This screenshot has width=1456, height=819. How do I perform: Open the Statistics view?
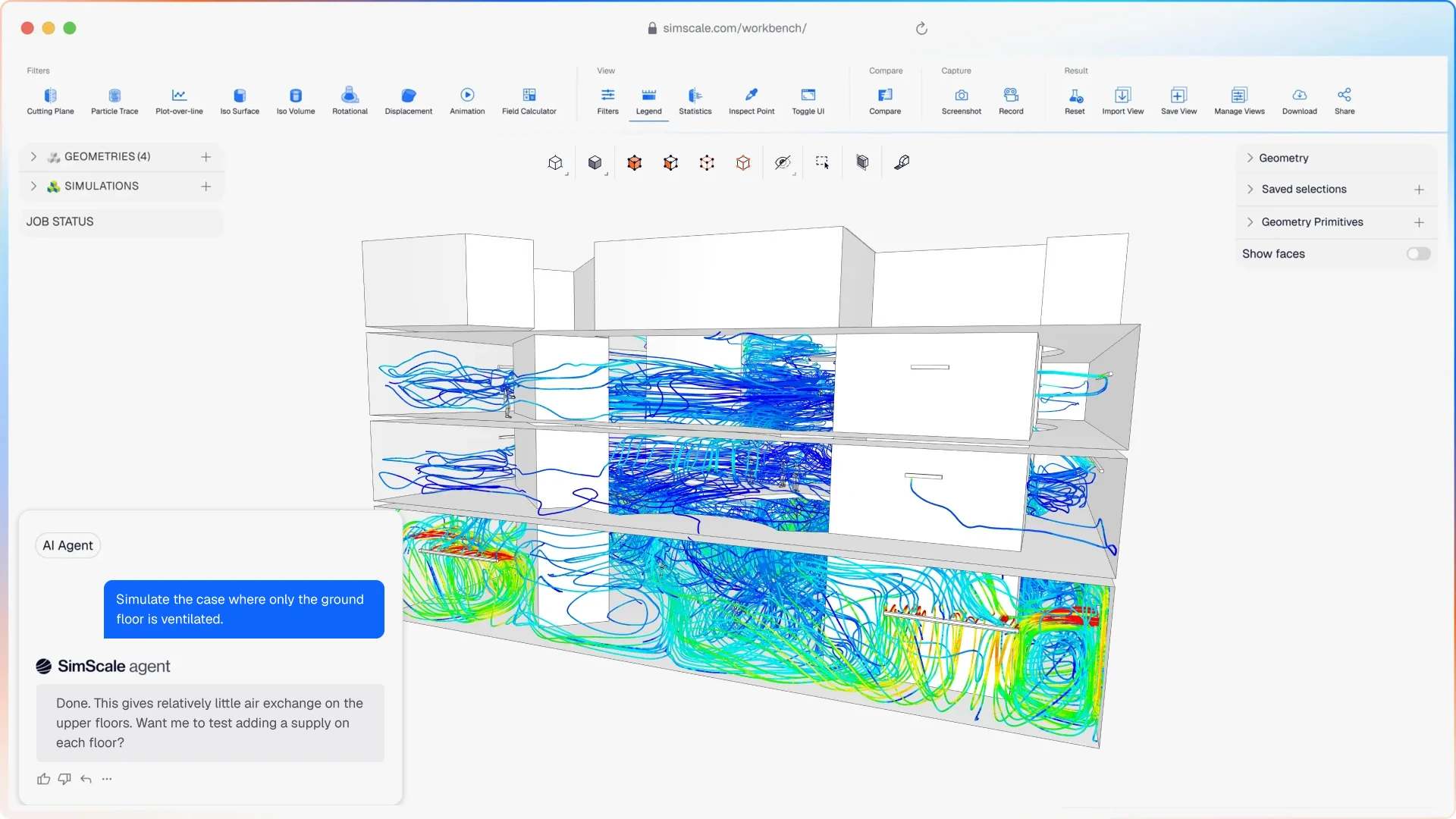click(695, 101)
